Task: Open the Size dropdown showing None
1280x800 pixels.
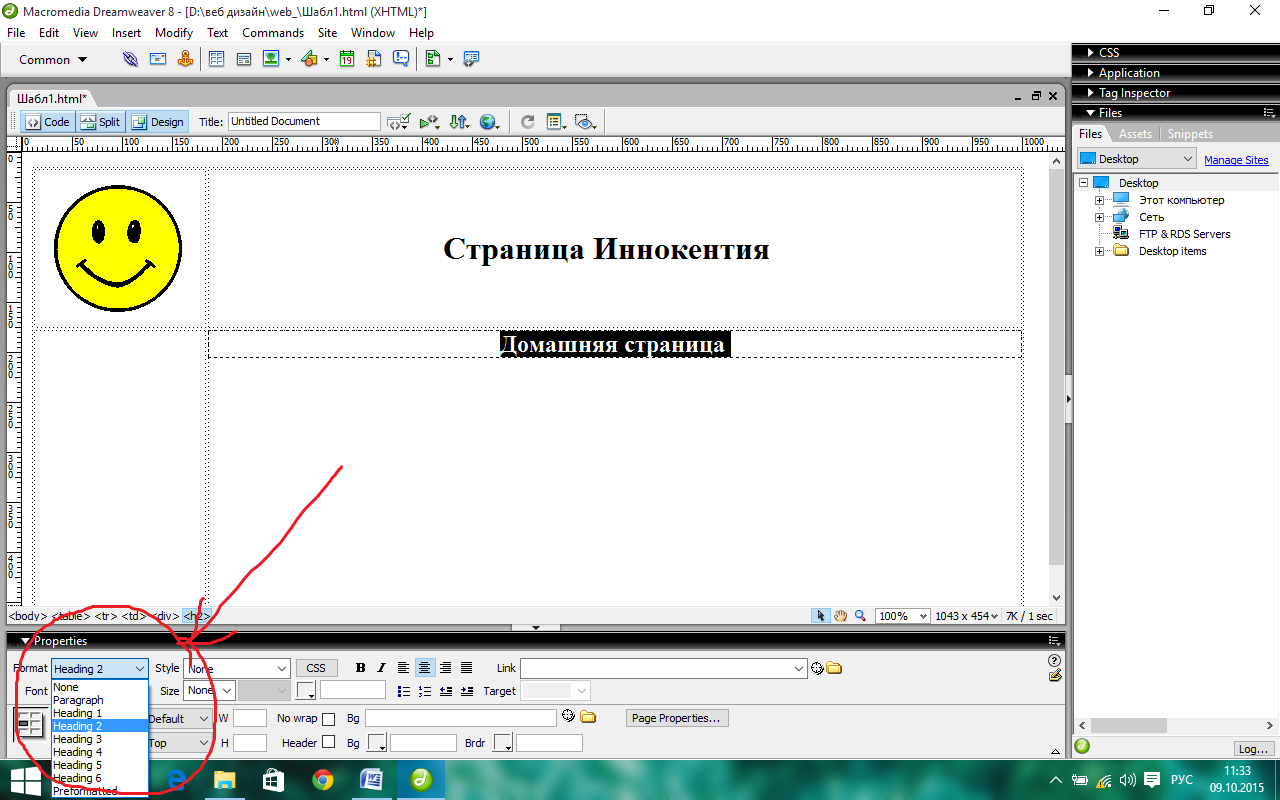Action: coord(209,691)
